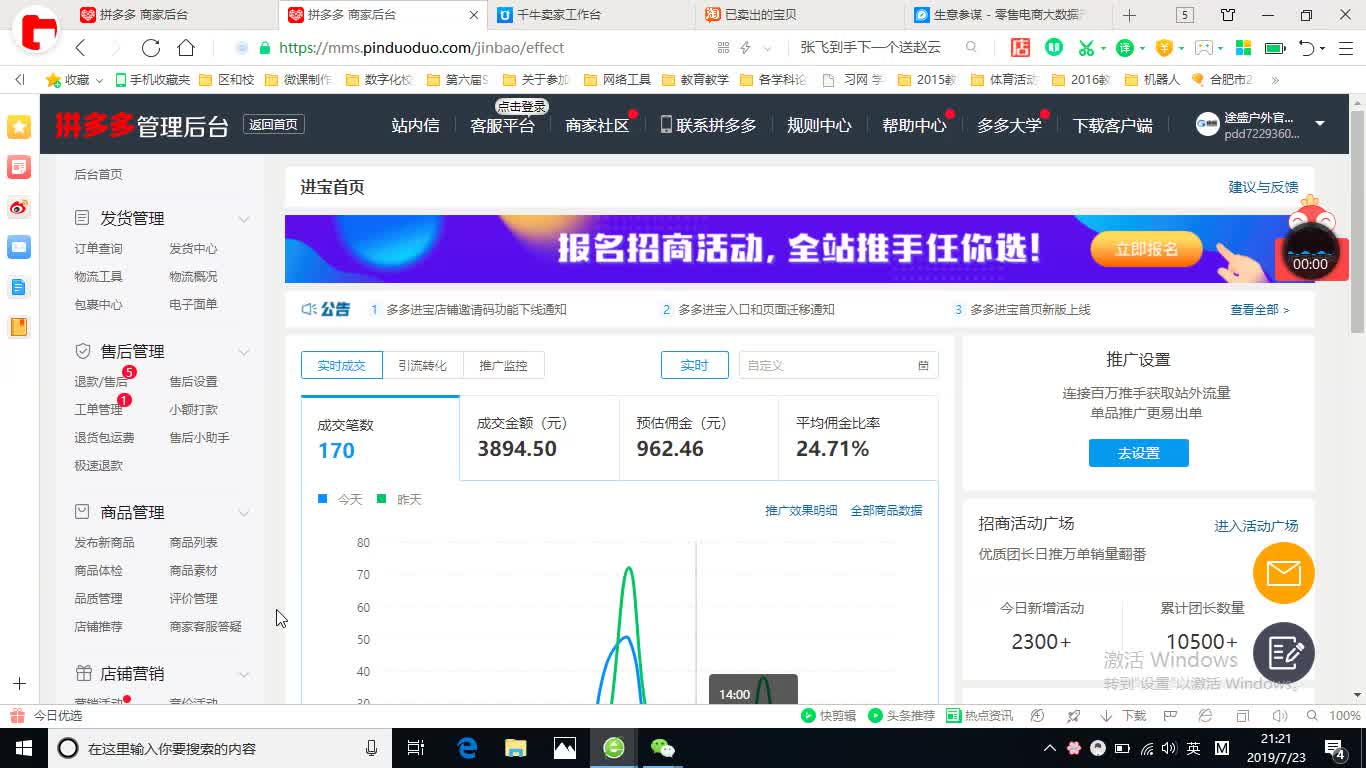
Task: Open the scissors screenshot tool
Action: click(1087, 47)
